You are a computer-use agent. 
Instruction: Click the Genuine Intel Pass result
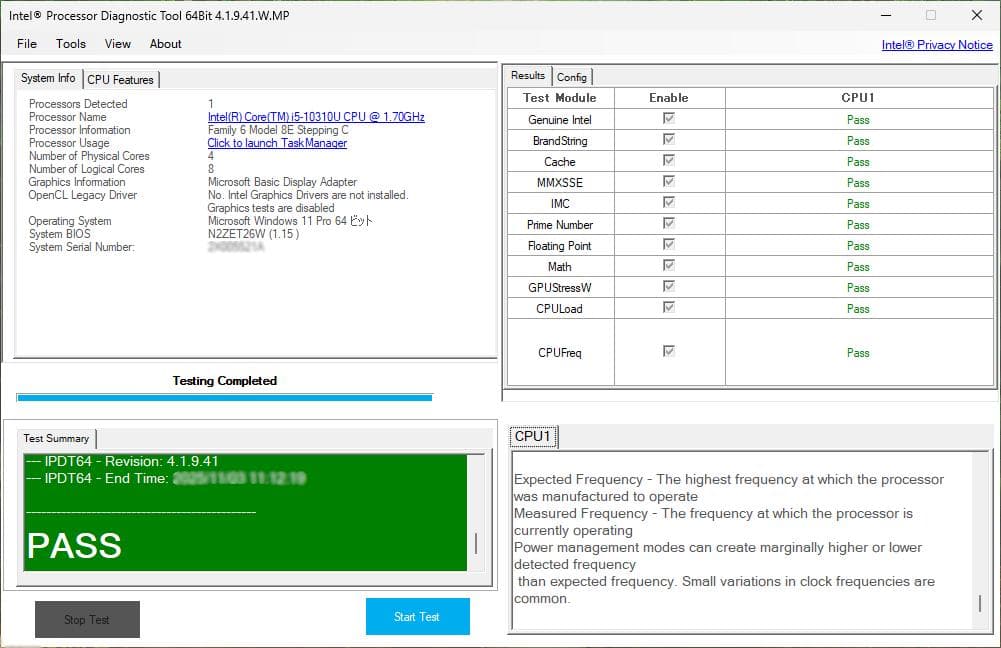tap(858, 120)
